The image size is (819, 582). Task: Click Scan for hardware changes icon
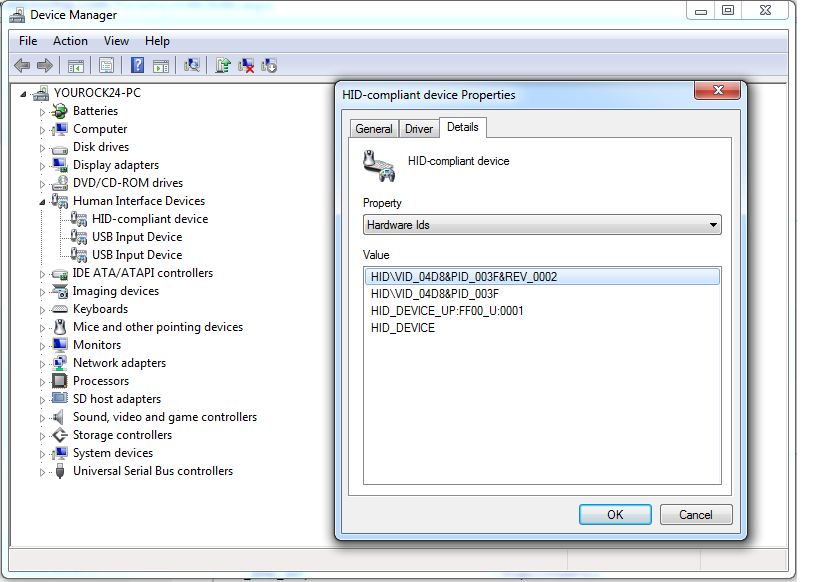pos(192,66)
